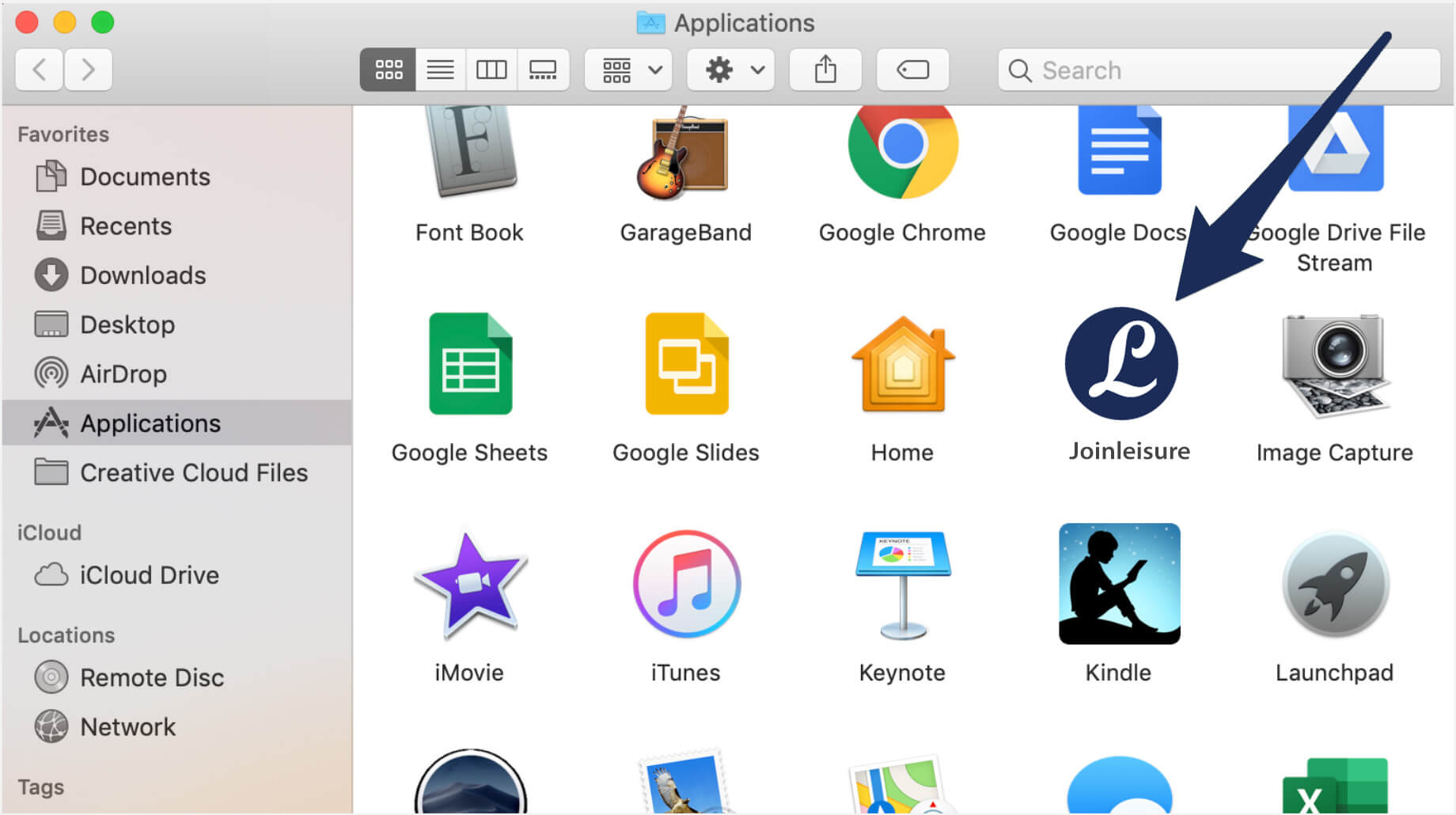Viewport: 1456px width, 815px height.
Task: Open Network in the sidebar
Action: (x=177, y=726)
